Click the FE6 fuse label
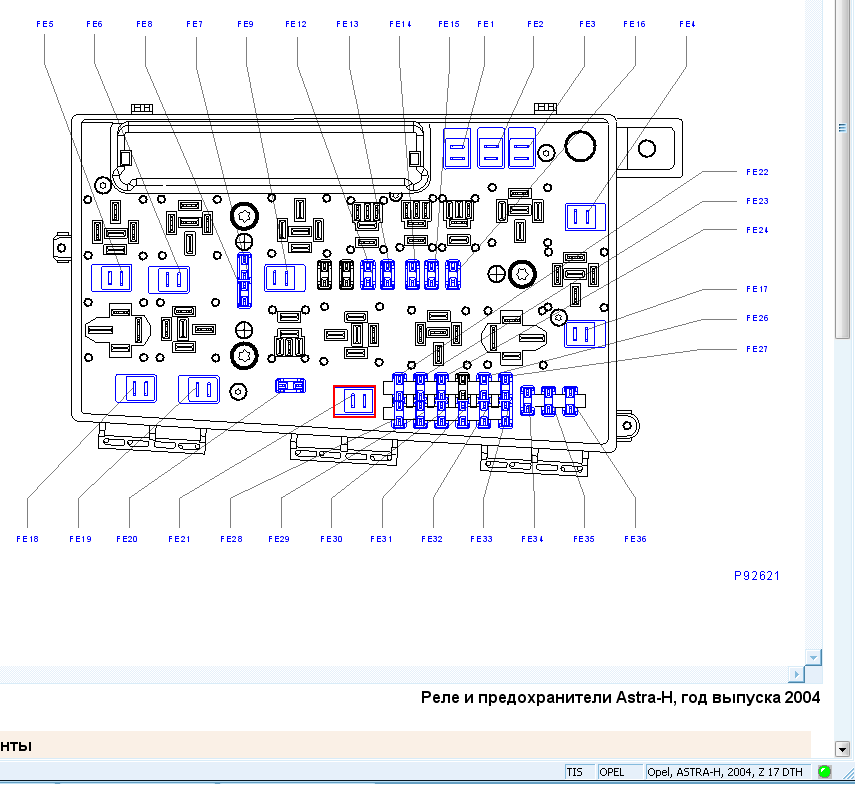The image size is (856, 785). coord(94,24)
